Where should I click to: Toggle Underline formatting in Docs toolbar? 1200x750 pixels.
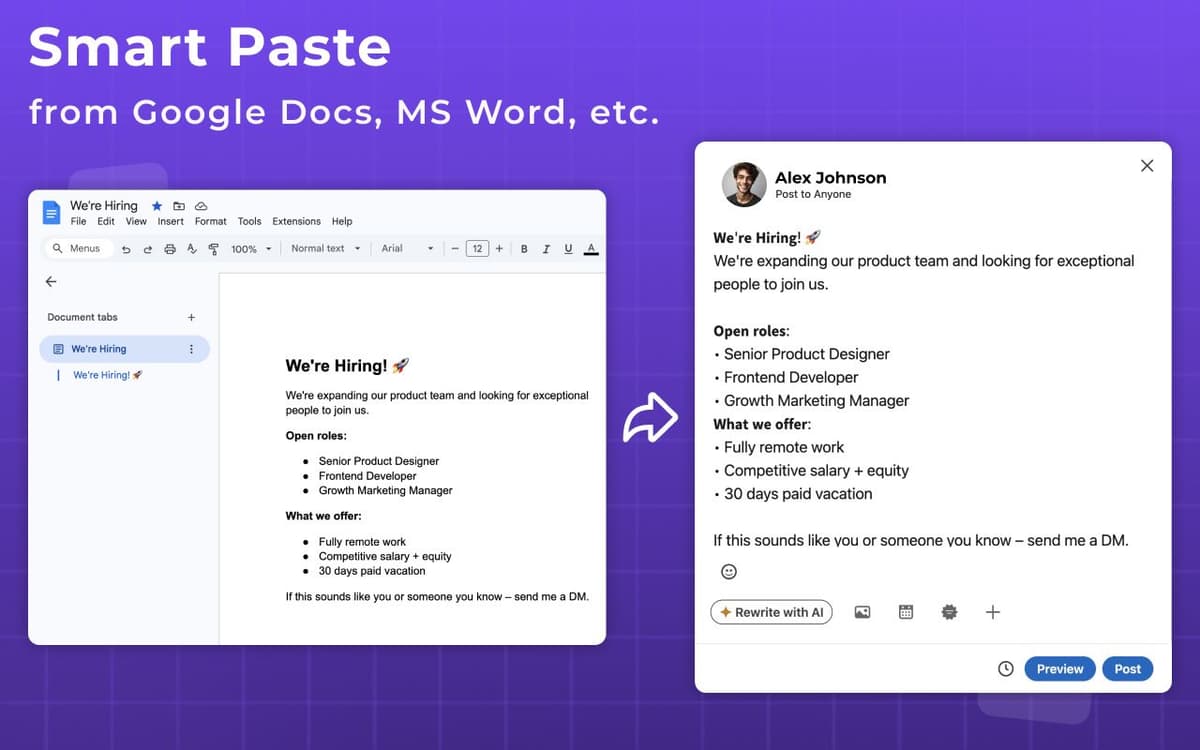pyautogui.click(x=568, y=249)
